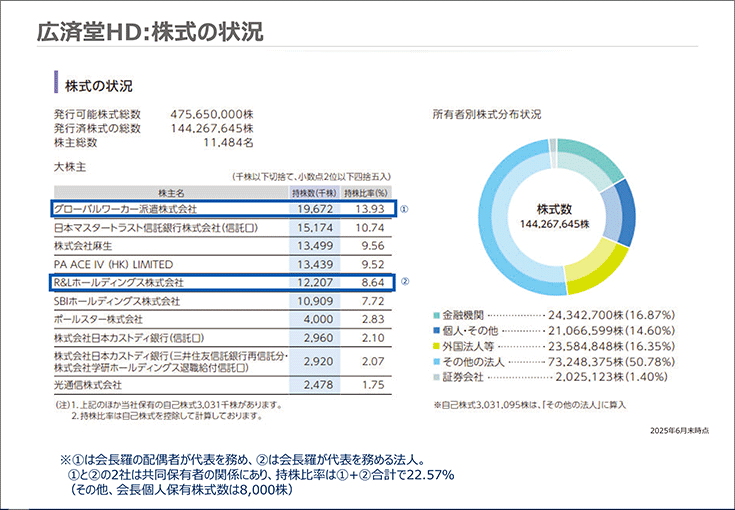Viewport: 735px width, 510px height.
Task: Click the yellow 外国法人等 legend square
Action: coord(436,346)
